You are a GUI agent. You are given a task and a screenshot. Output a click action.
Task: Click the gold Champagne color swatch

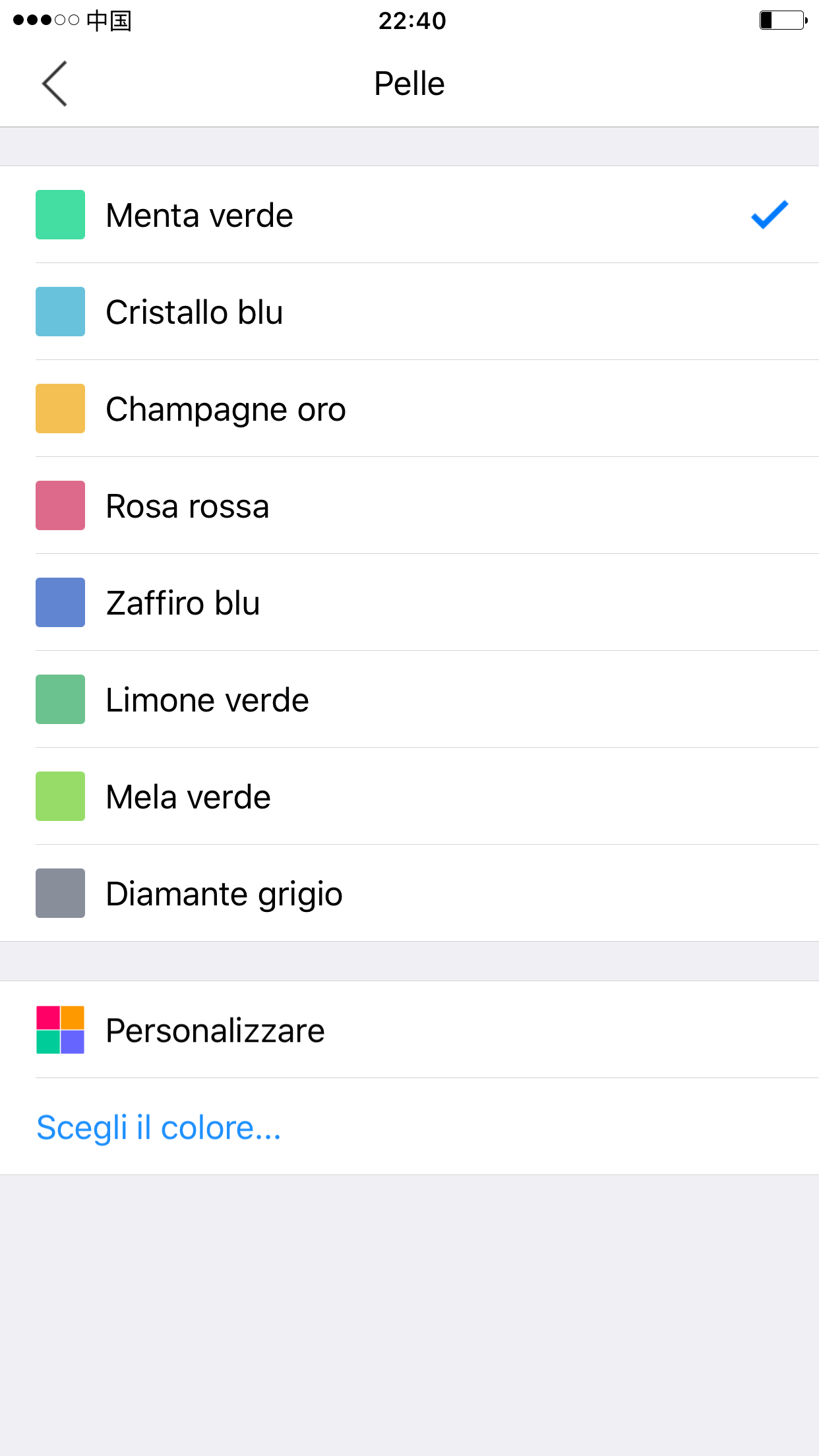[x=60, y=408]
